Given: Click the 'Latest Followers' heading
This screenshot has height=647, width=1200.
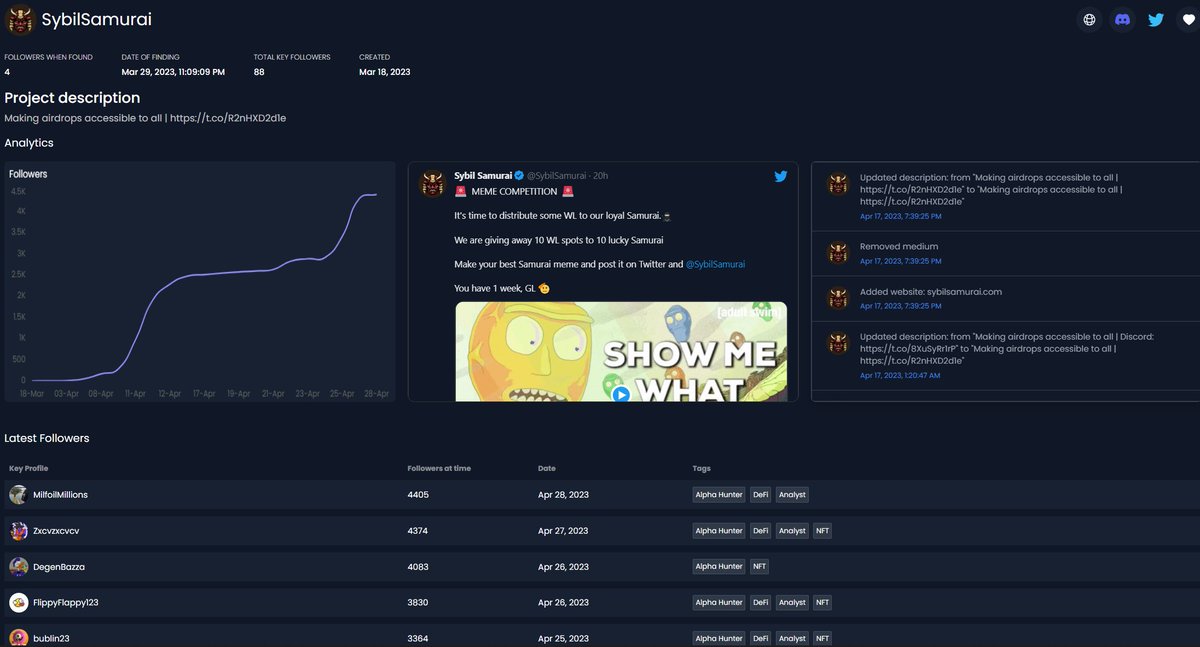Looking at the screenshot, I should tap(47, 438).
